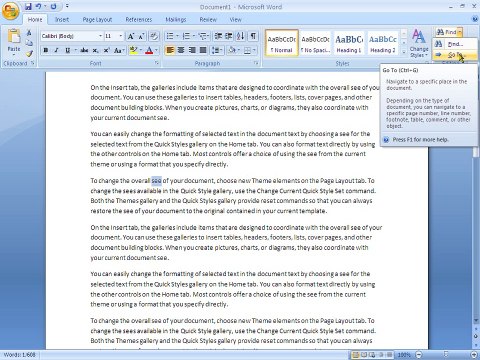Open the font size dropdown
The height and width of the screenshot is (360, 480).
pyautogui.click(x=121, y=36)
